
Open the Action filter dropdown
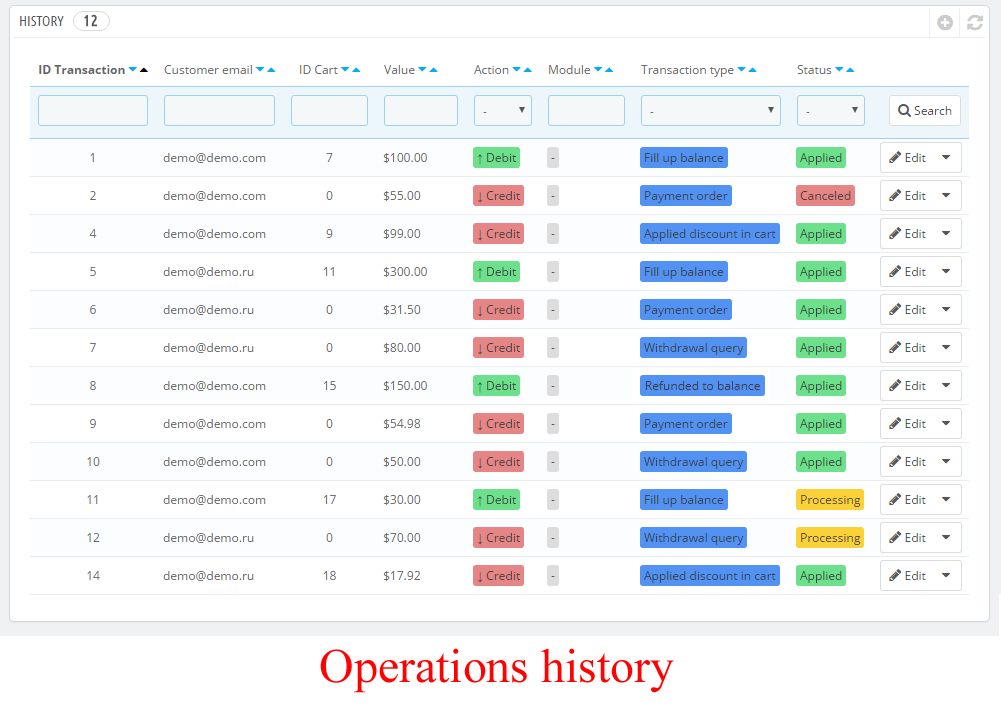(502, 110)
